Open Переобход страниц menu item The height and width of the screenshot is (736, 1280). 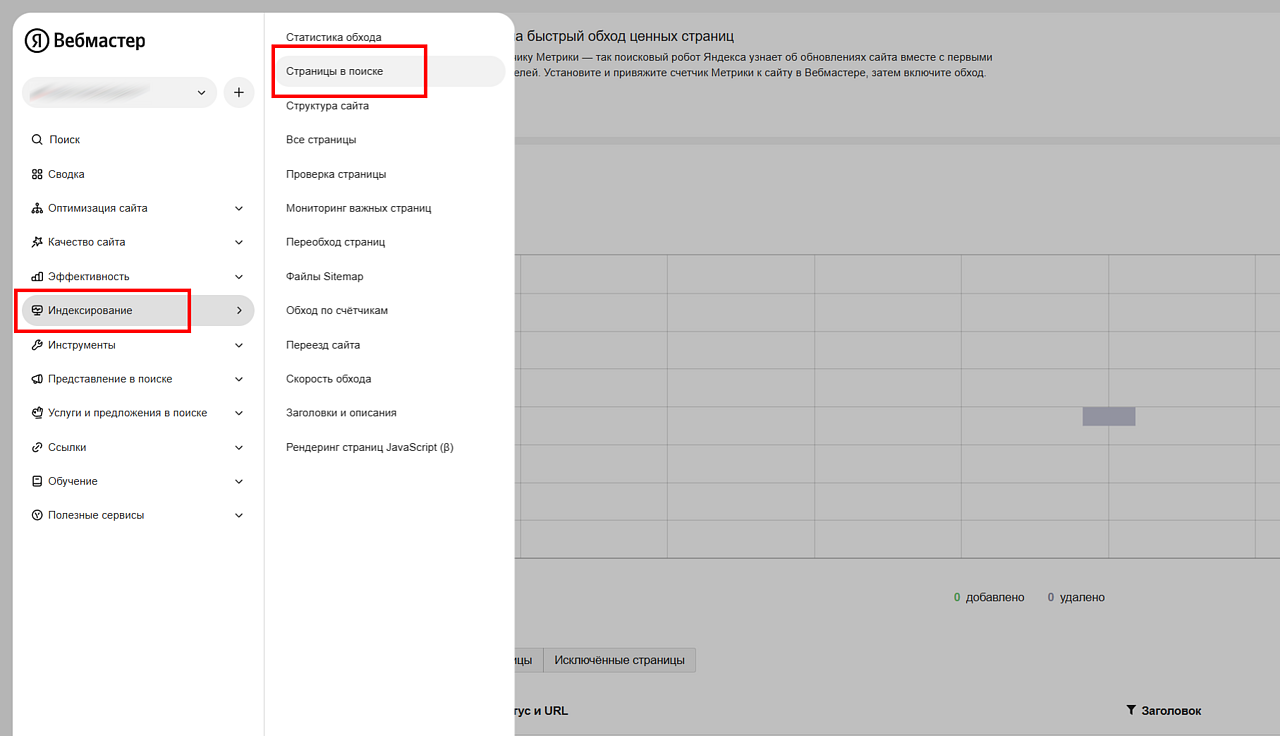click(x=335, y=242)
